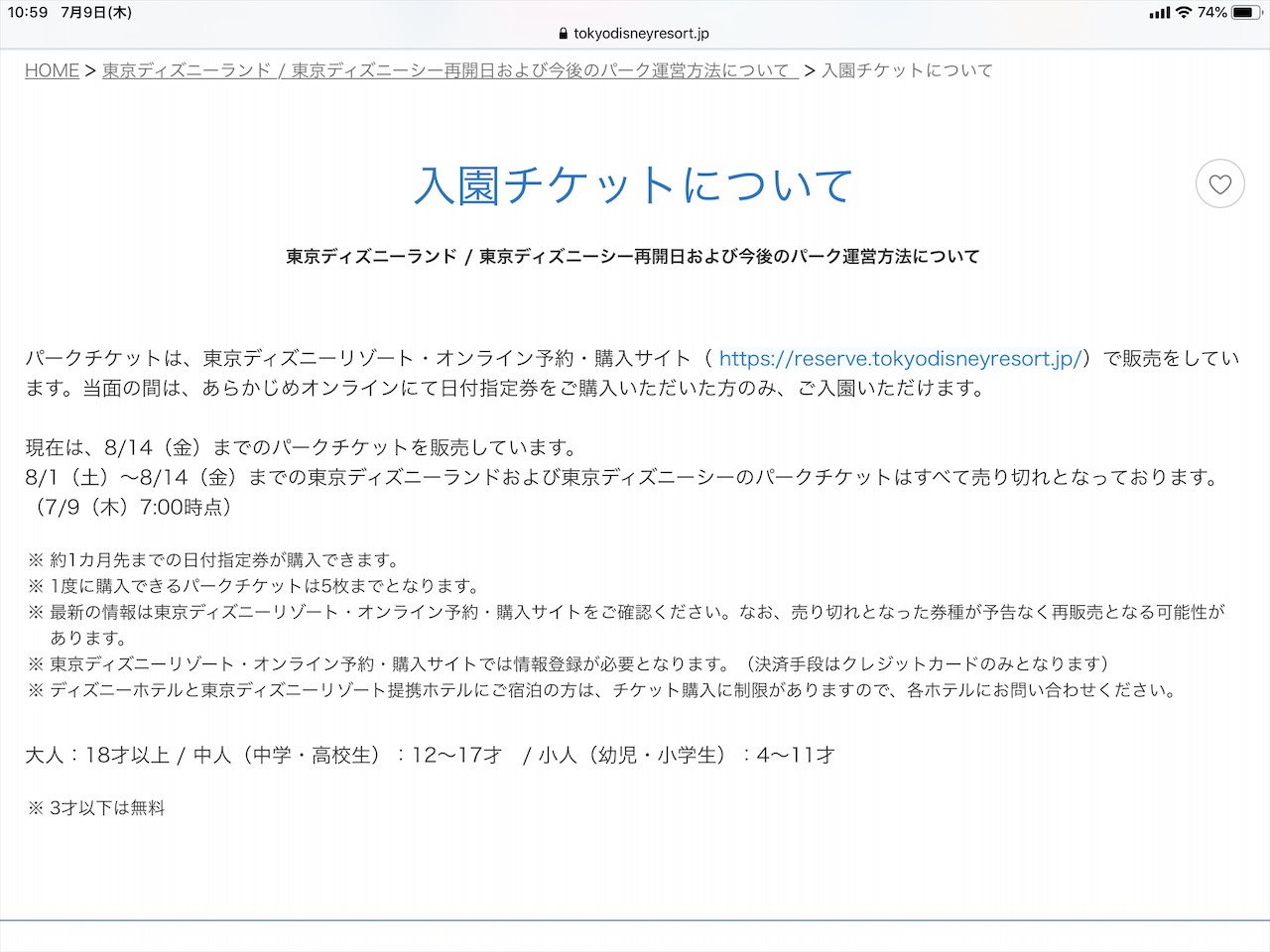Viewport: 1270px width, 952px height.
Task: Tap the 10:59 clock in status bar
Action: [28, 13]
